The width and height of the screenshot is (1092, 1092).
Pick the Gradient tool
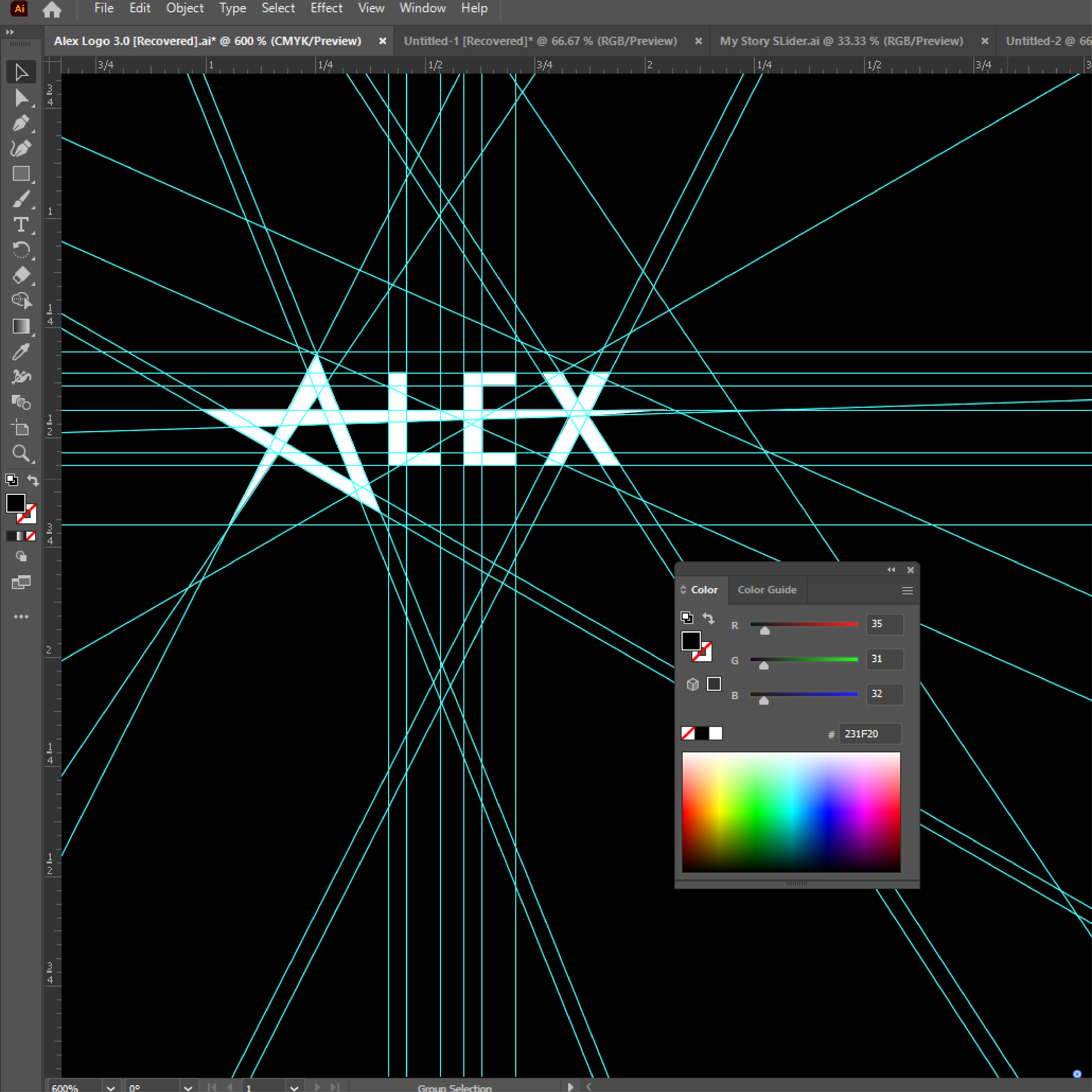pos(21,327)
